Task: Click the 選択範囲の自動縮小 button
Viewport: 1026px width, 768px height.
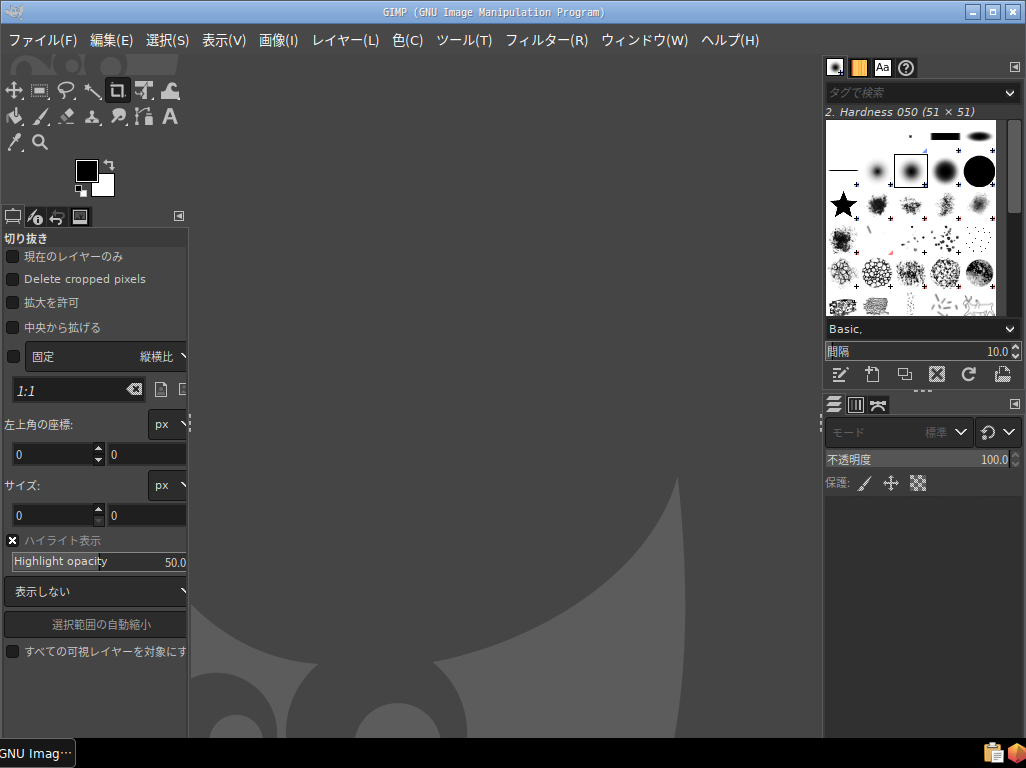Action: click(96, 625)
